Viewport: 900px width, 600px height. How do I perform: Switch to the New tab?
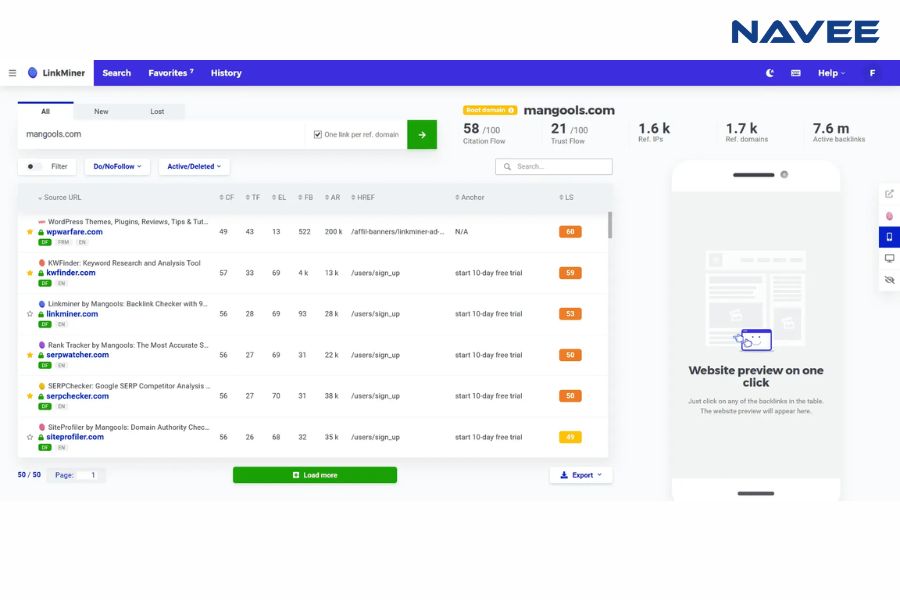tap(101, 111)
